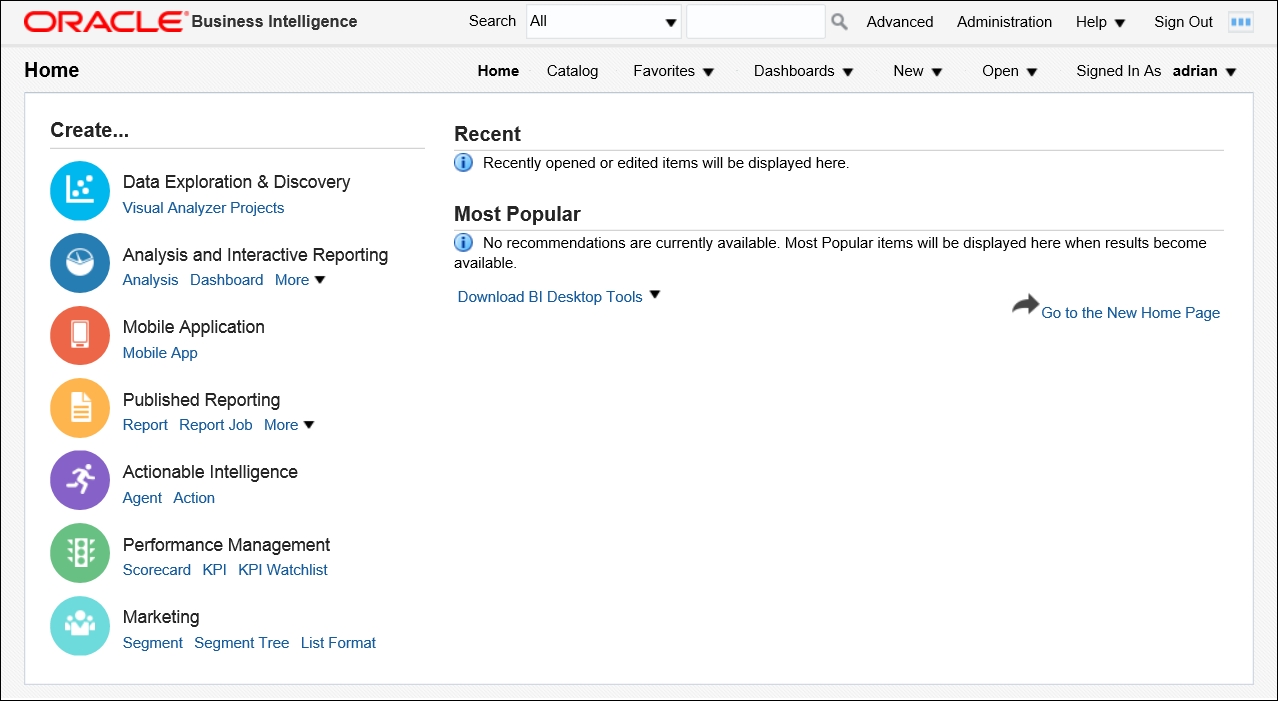The image size is (1278, 701).
Task: Go to the New Home Page link
Action: tap(1131, 313)
